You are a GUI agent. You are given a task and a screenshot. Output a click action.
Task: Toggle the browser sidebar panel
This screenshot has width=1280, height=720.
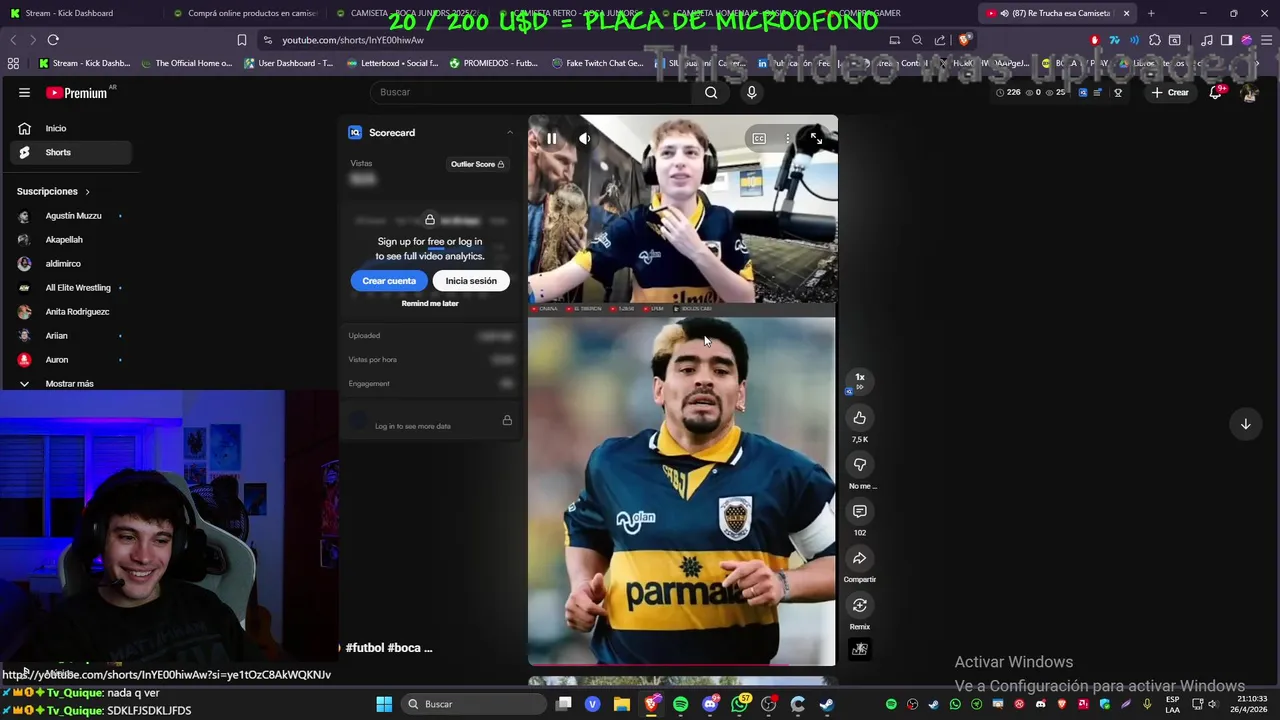coord(1226,40)
